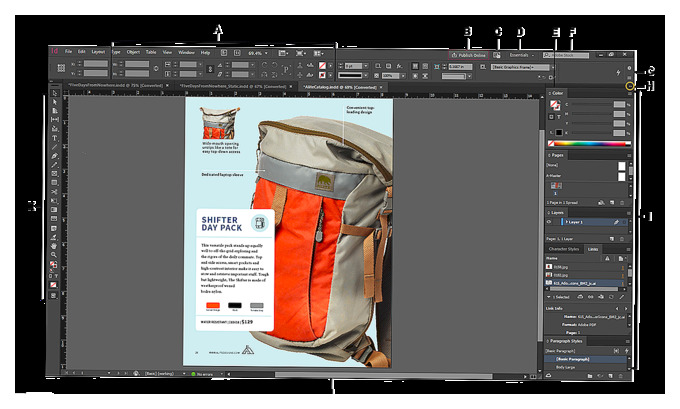Click create new page in Pages panel
This screenshot has height=409, width=680.
tap(612, 203)
